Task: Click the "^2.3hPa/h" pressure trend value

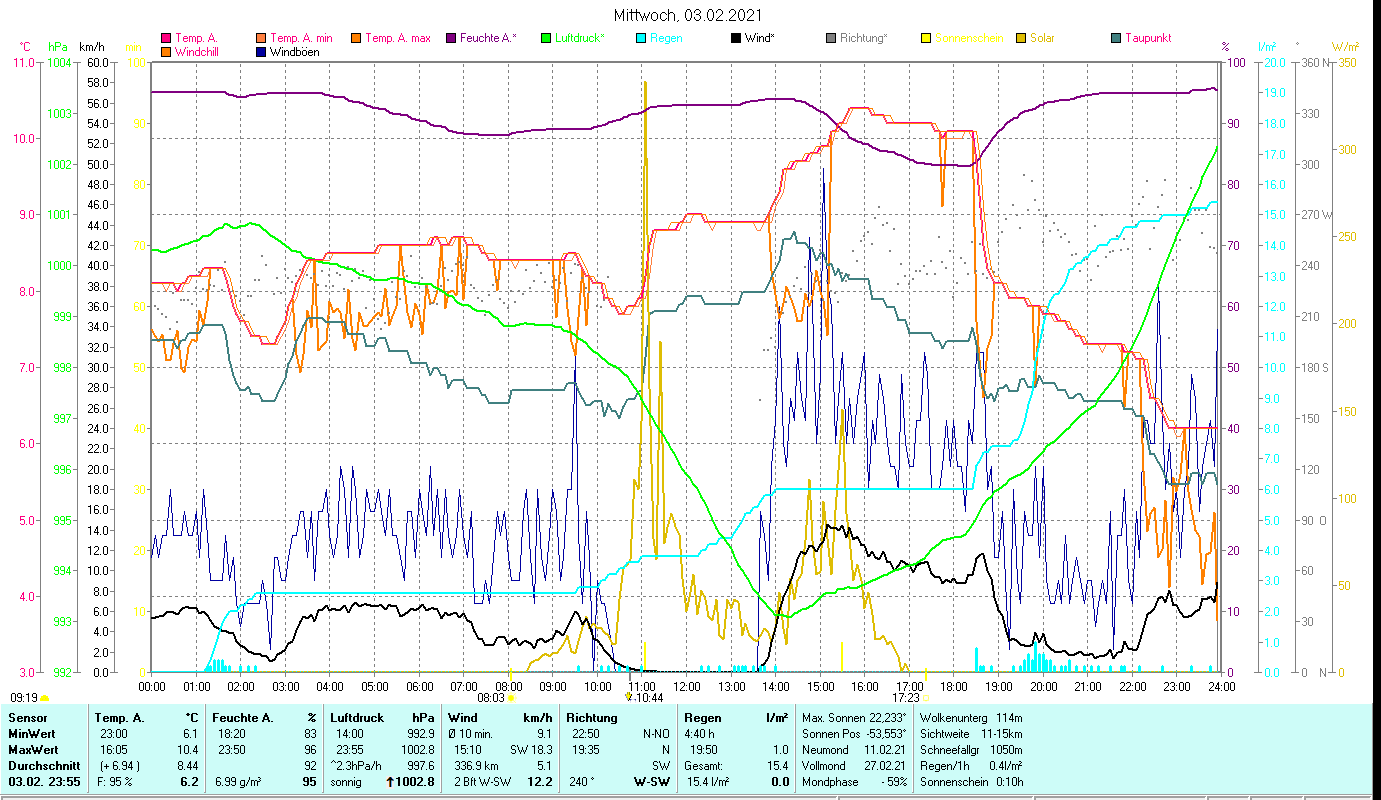Action: [357, 765]
